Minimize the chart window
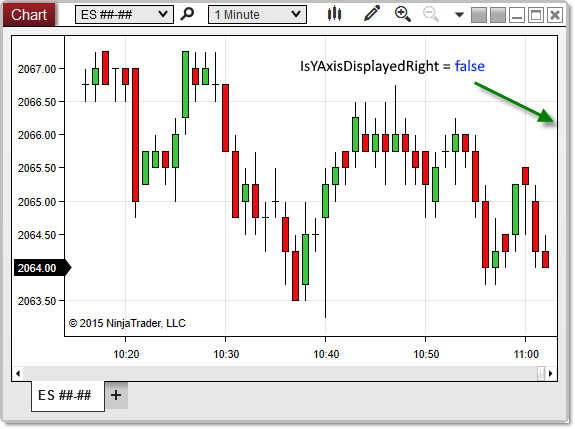The width and height of the screenshot is (575, 429). [x=517, y=15]
